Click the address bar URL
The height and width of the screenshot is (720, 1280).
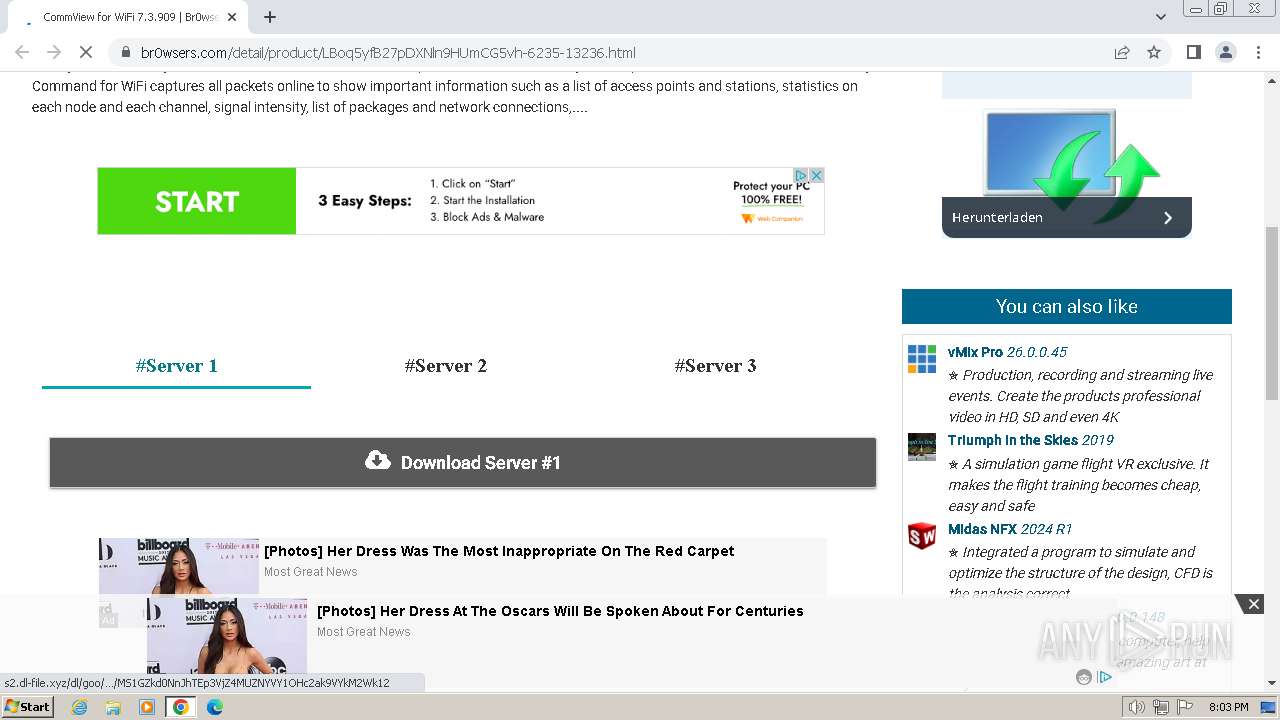(x=388, y=52)
